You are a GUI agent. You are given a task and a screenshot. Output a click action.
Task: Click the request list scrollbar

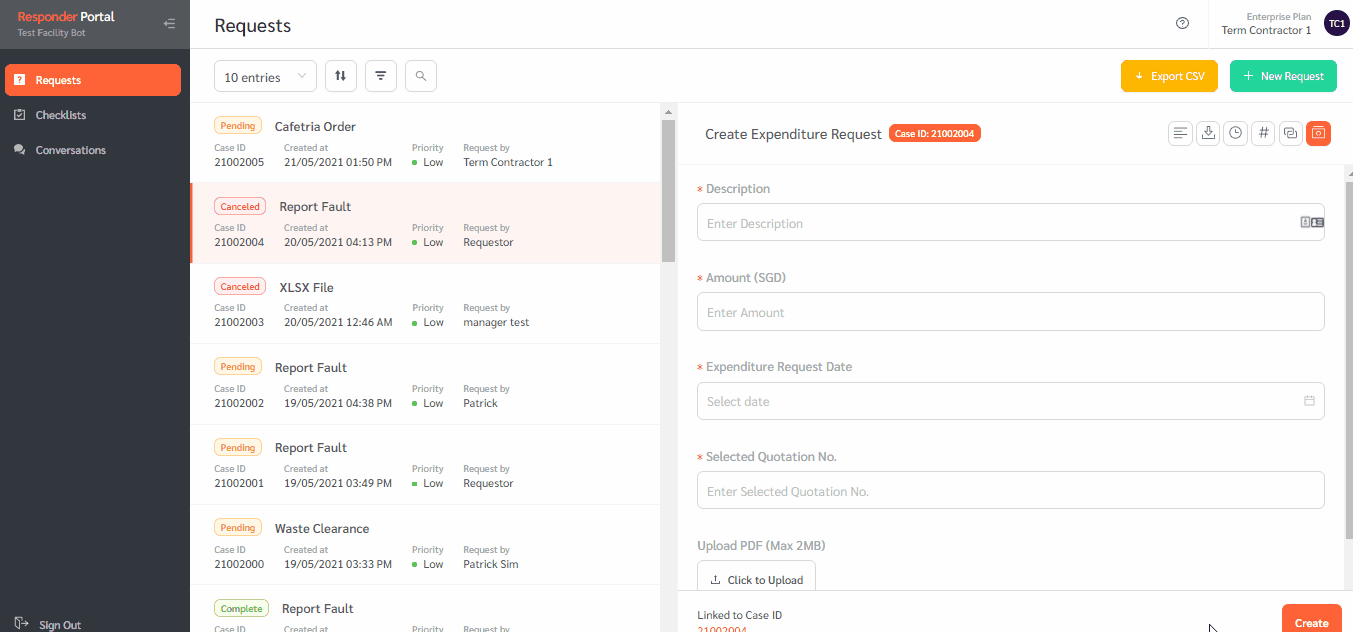[668, 190]
